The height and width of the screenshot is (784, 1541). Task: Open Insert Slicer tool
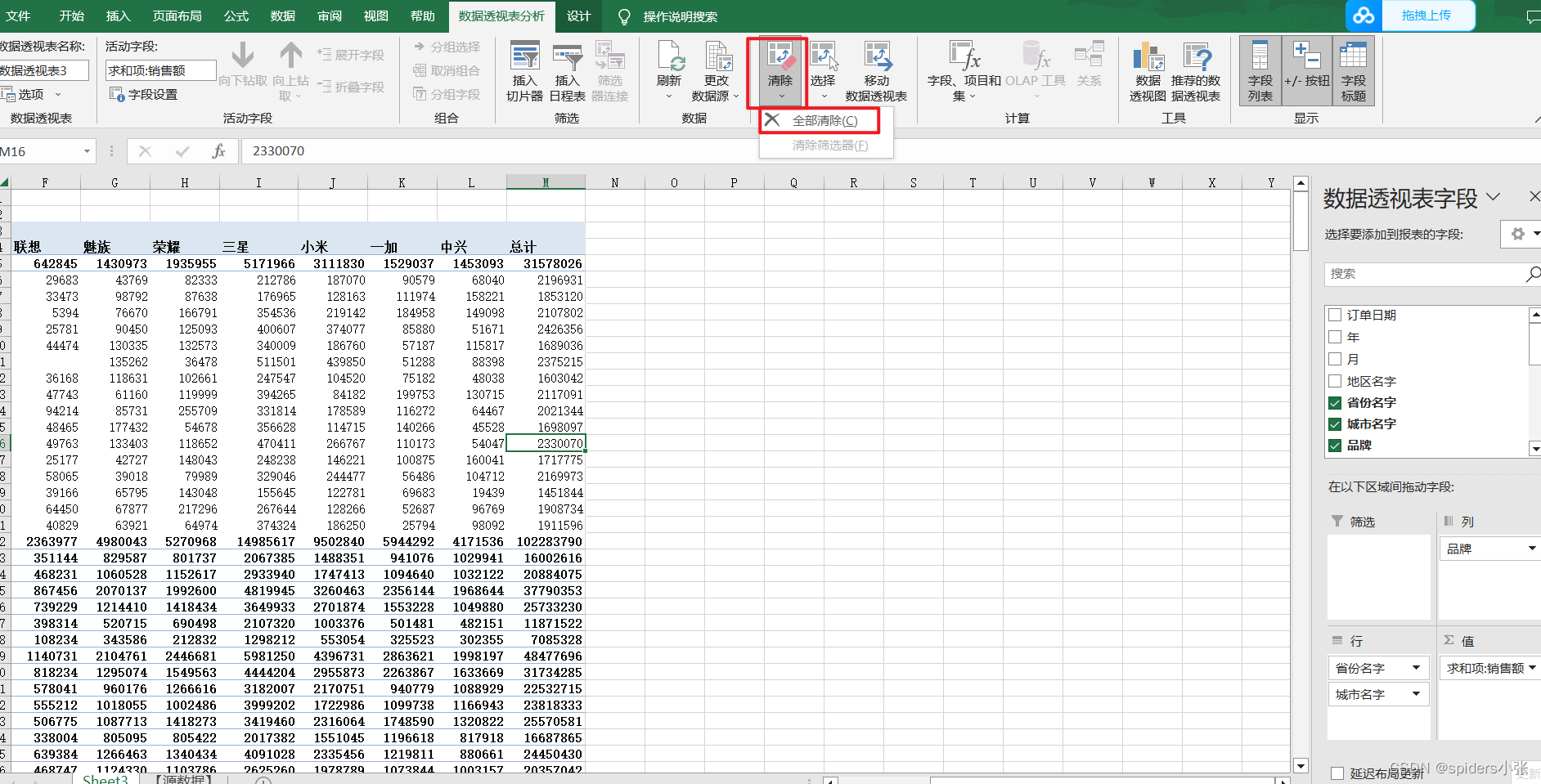tap(524, 72)
